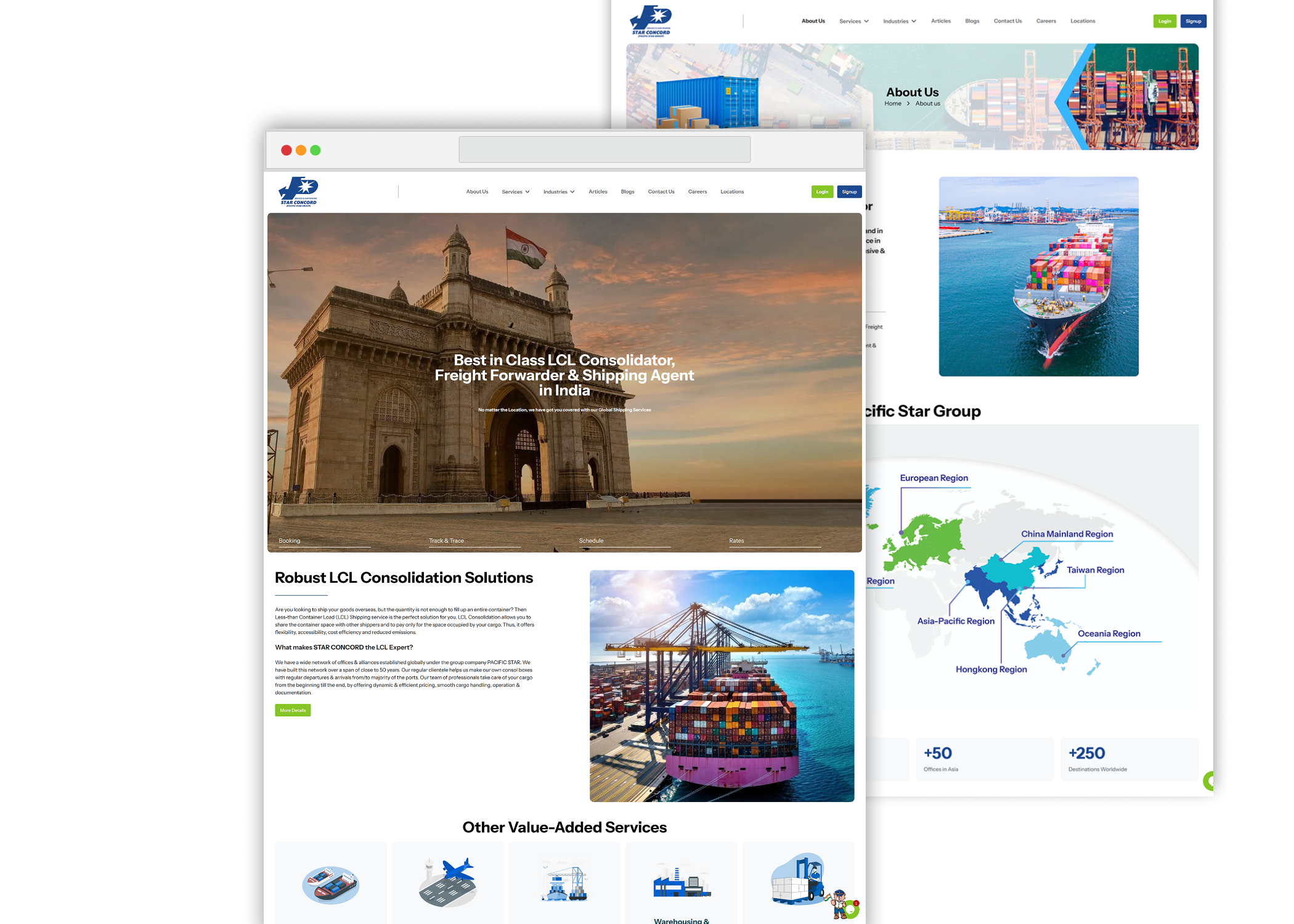Open the air freight airplane service icon
The height and width of the screenshot is (924, 1294).
pyautogui.click(x=447, y=882)
